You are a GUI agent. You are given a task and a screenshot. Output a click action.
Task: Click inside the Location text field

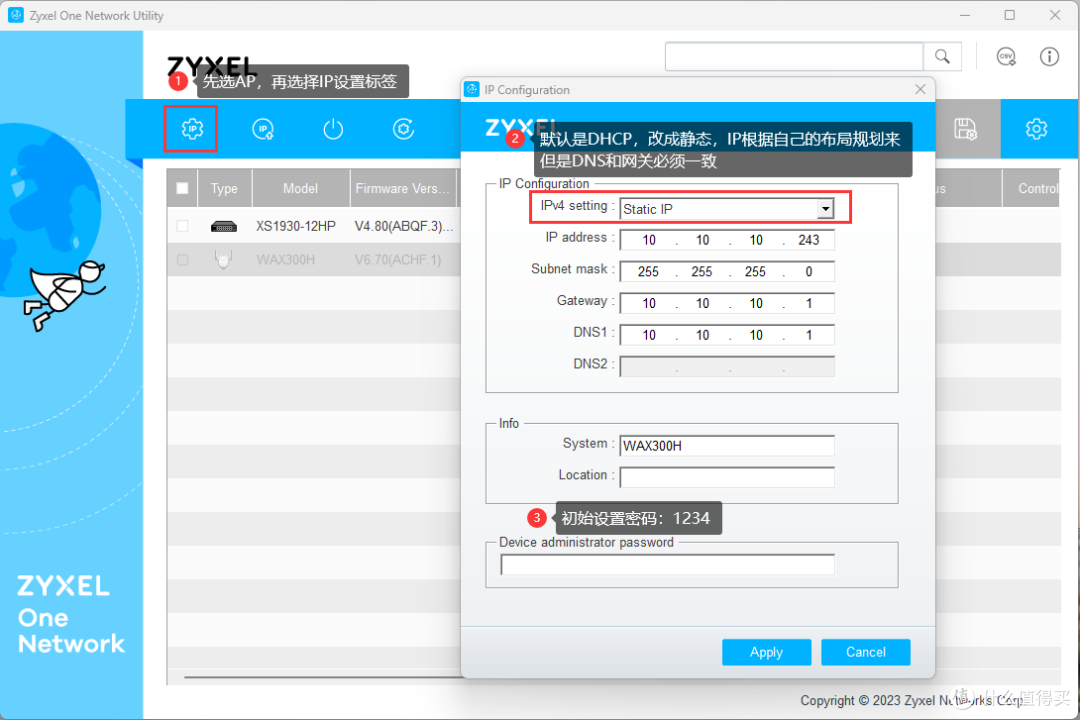[726, 477]
